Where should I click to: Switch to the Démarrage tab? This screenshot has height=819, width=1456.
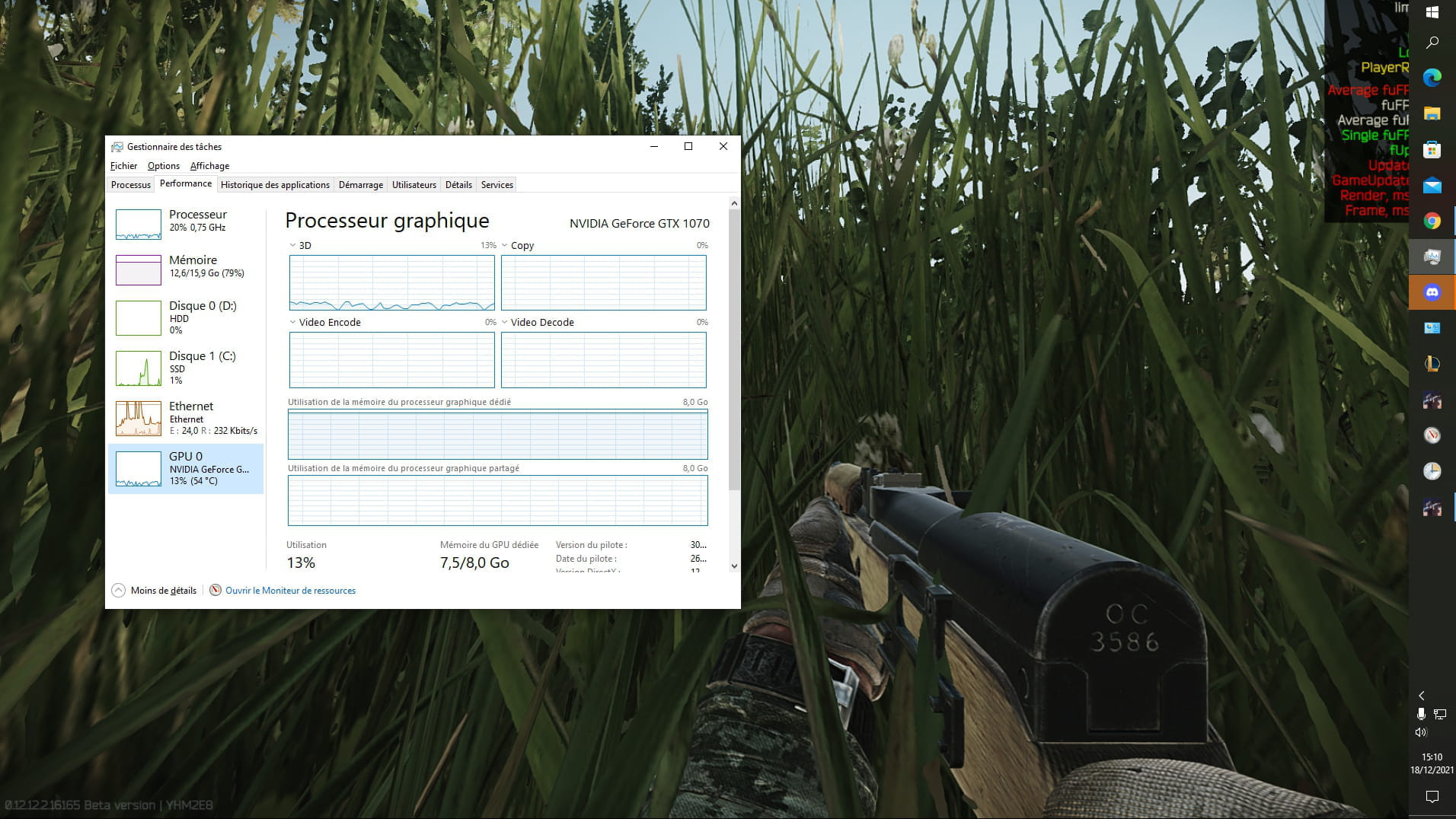[x=361, y=184]
